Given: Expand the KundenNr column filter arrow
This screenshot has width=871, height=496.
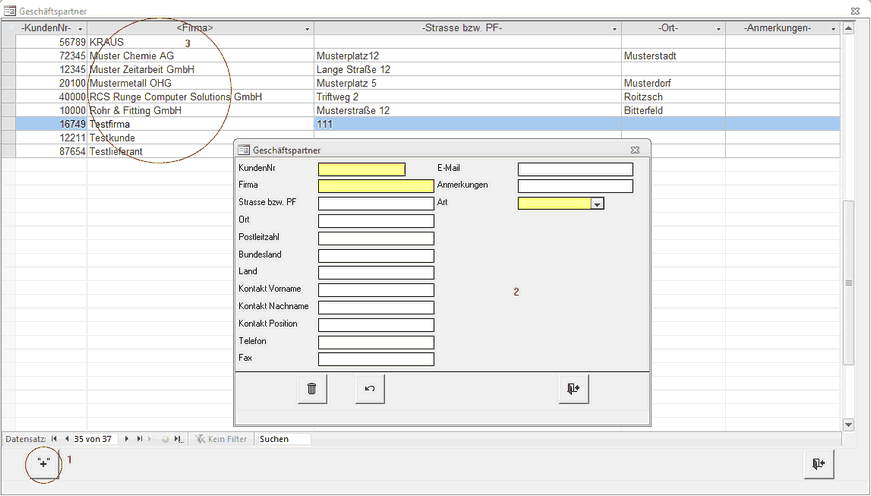Looking at the screenshot, I should [80, 30].
